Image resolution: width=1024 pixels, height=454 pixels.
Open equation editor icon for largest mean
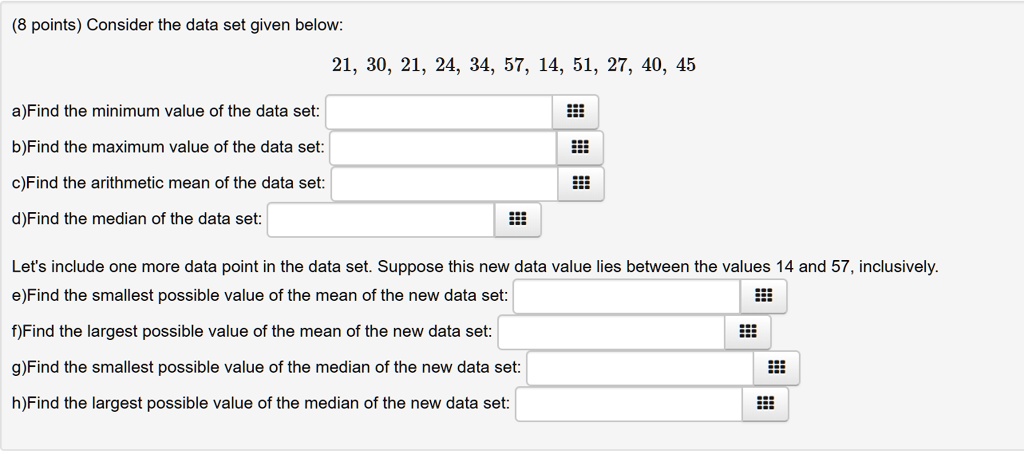(747, 332)
